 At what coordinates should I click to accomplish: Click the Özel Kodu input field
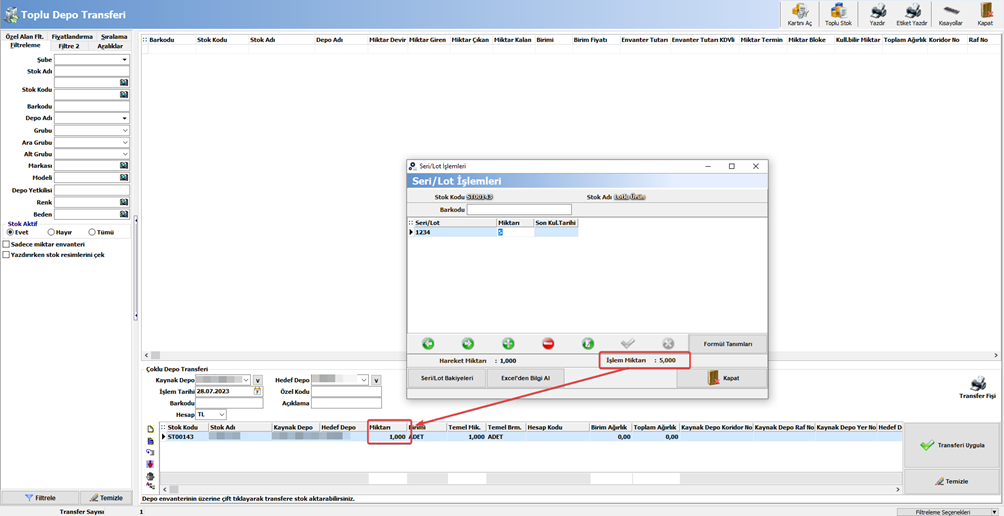(346, 391)
